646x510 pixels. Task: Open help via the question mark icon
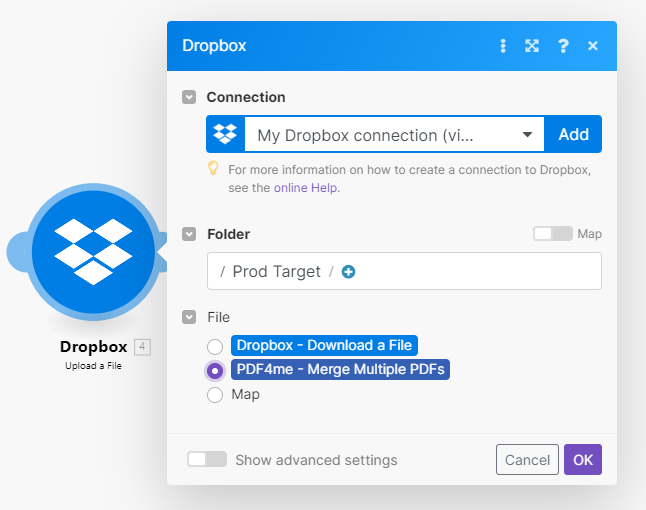[x=563, y=46]
